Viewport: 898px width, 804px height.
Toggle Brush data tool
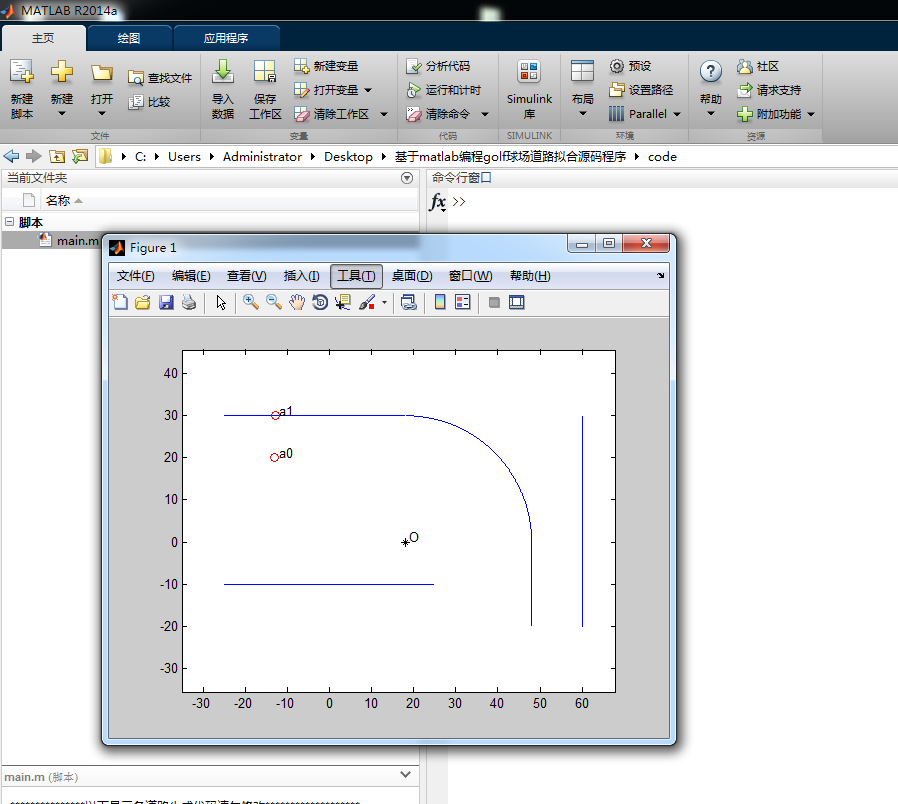click(x=367, y=302)
